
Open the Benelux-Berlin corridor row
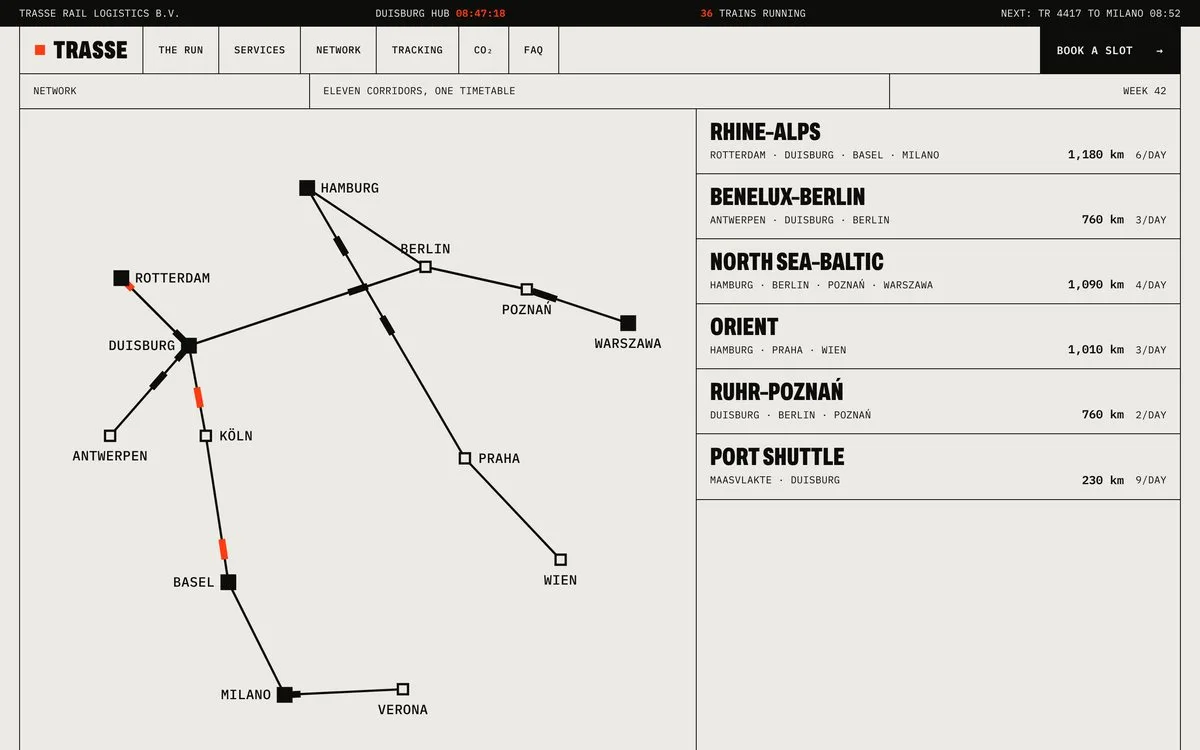938,206
